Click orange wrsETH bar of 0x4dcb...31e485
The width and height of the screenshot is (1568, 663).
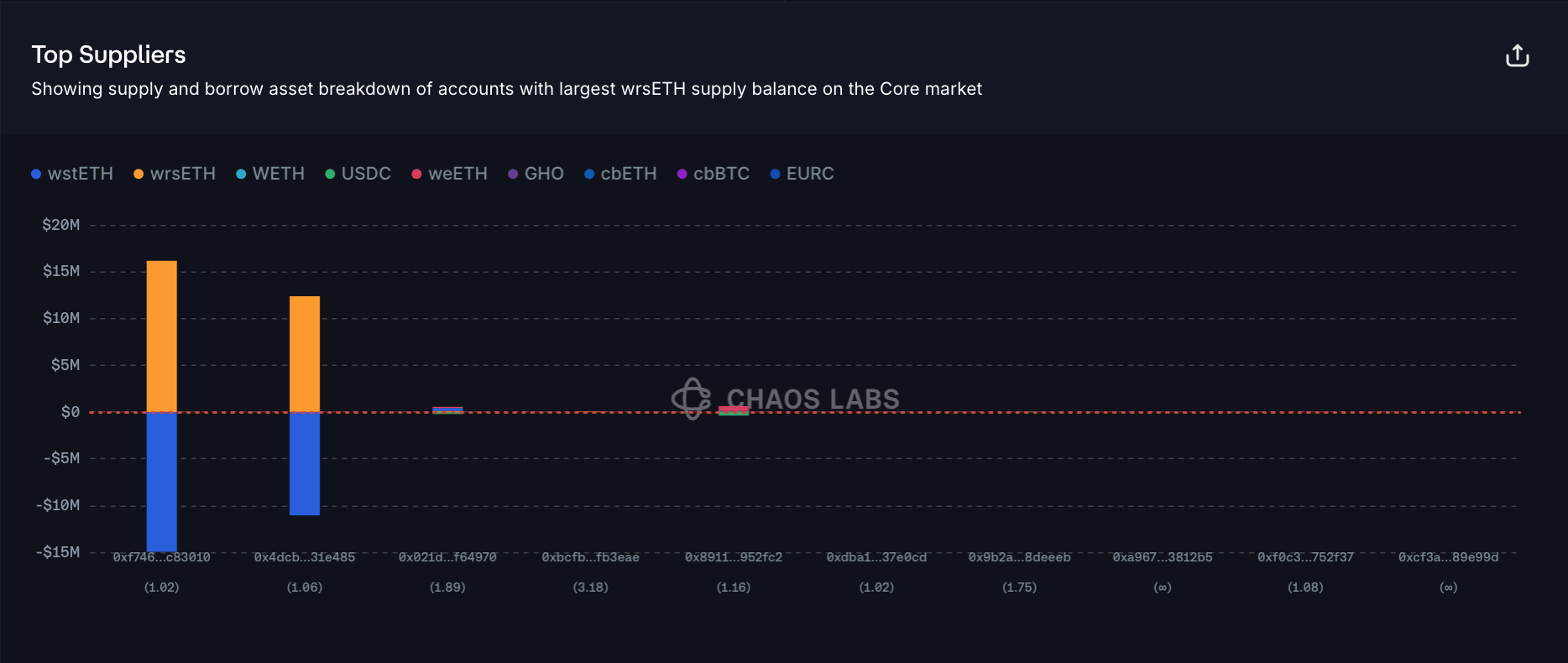pyautogui.click(x=305, y=353)
